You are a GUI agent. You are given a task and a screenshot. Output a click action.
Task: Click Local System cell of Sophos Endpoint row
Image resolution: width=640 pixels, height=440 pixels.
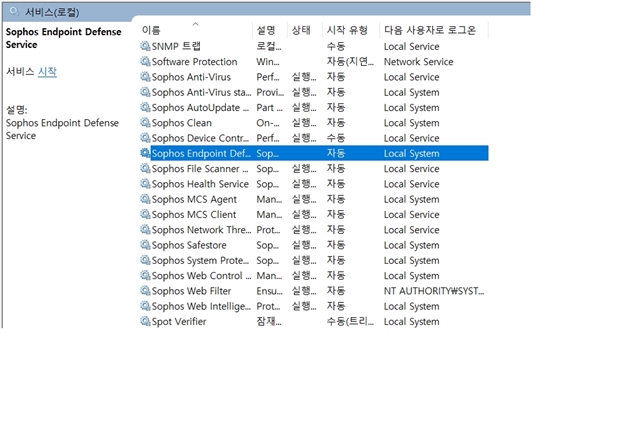pos(411,153)
